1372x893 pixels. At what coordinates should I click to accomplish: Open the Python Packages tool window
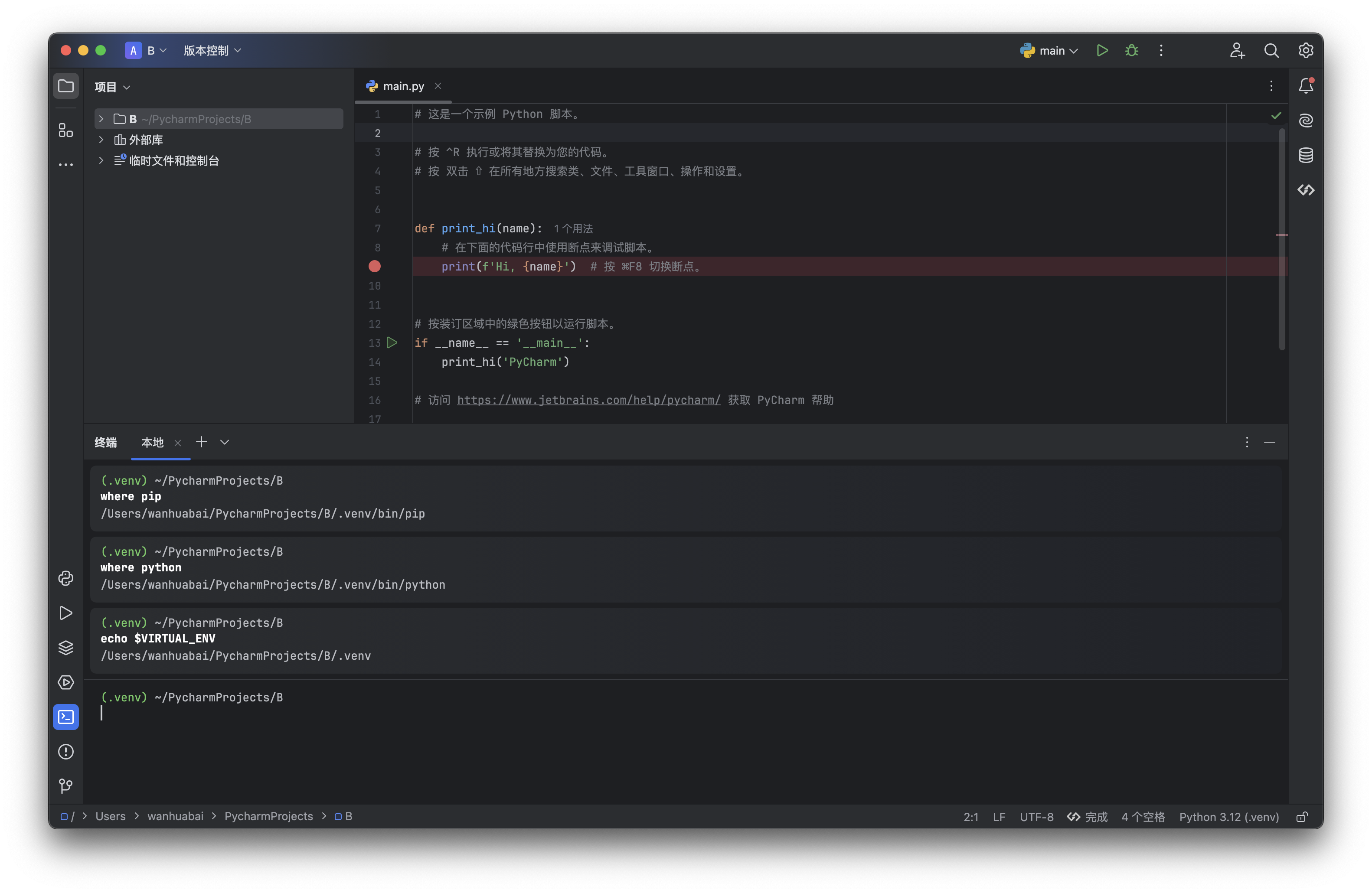pyautogui.click(x=66, y=648)
